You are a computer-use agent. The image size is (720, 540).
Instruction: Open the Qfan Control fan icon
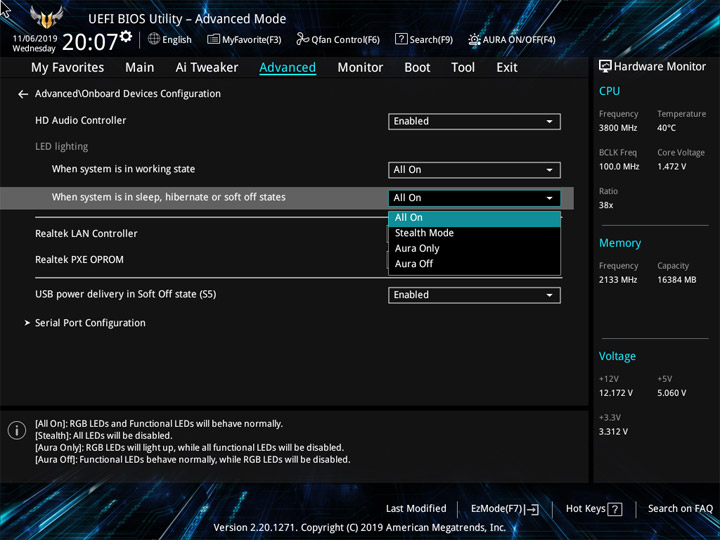coord(303,39)
